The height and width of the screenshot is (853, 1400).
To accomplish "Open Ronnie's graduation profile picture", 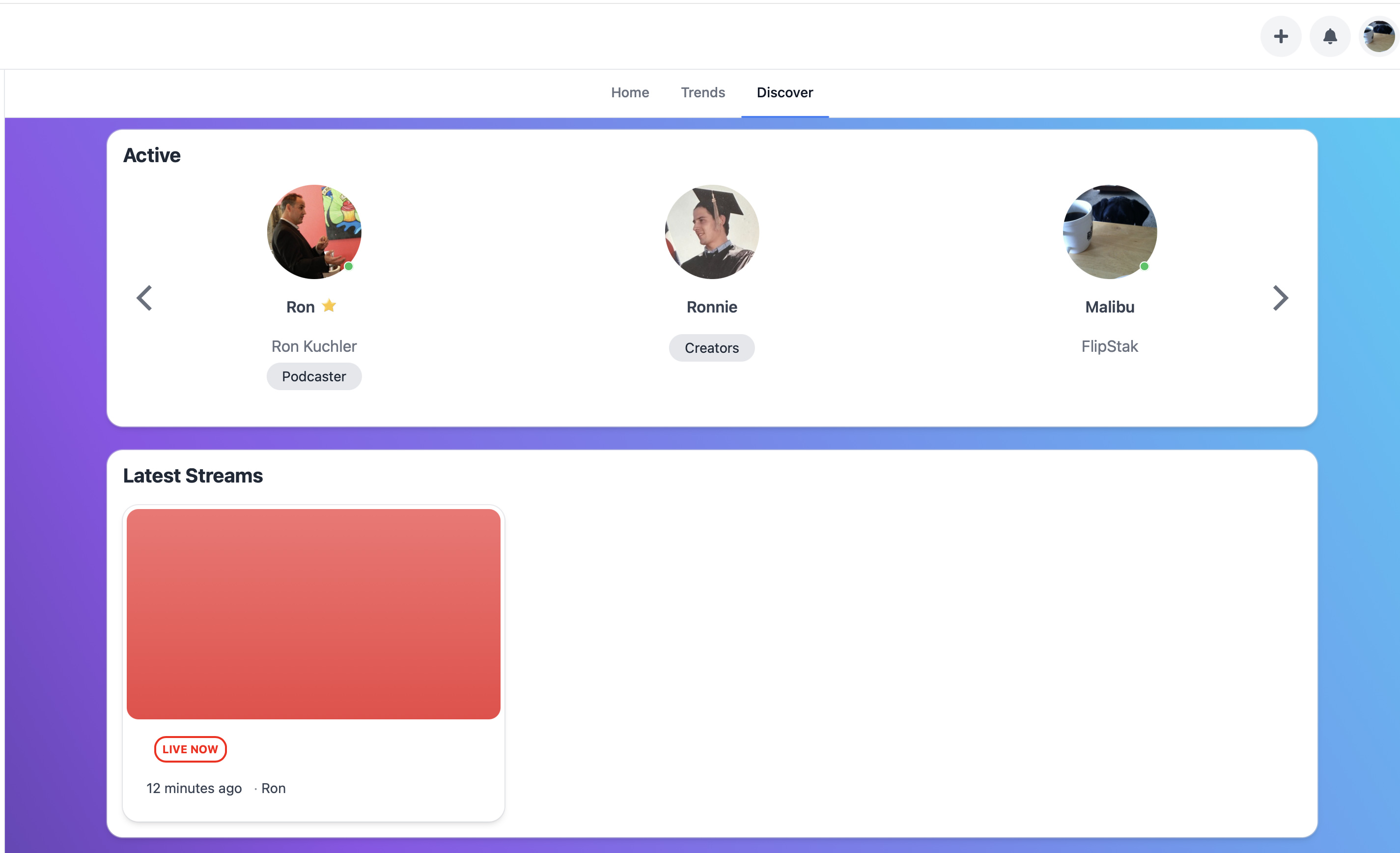I will coord(711,232).
